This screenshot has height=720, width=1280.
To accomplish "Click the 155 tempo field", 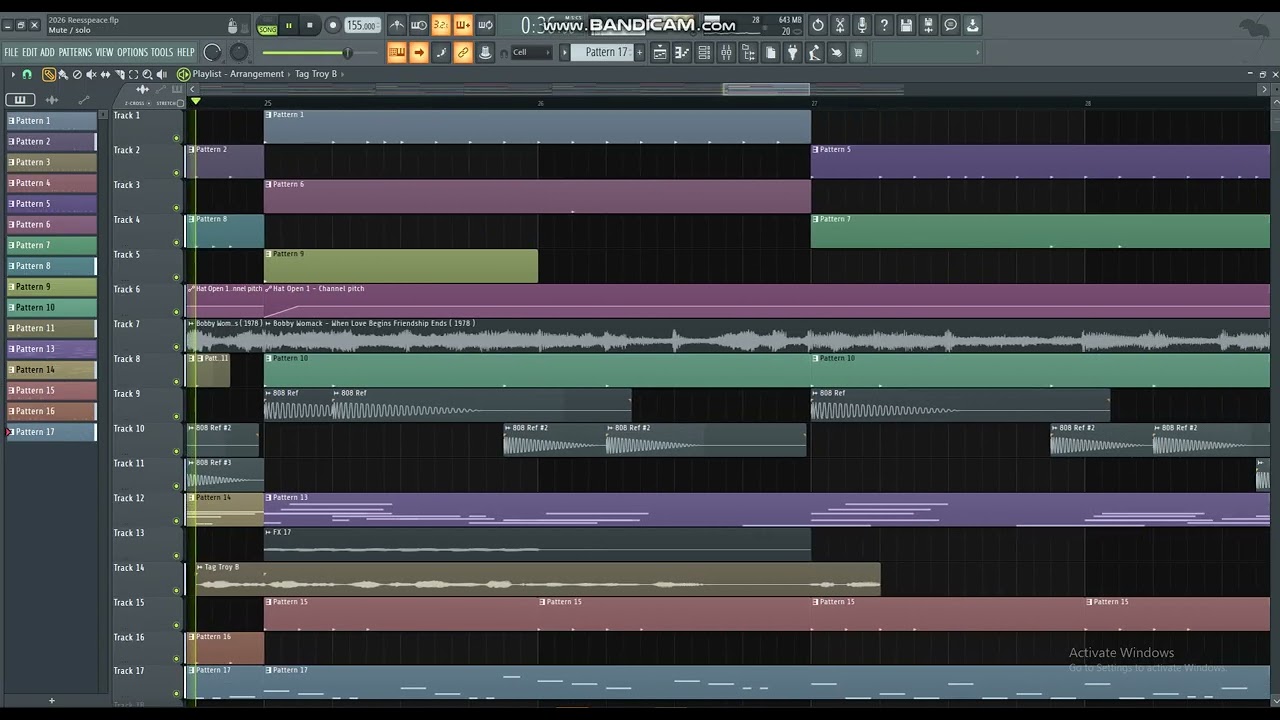I will point(362,26).
